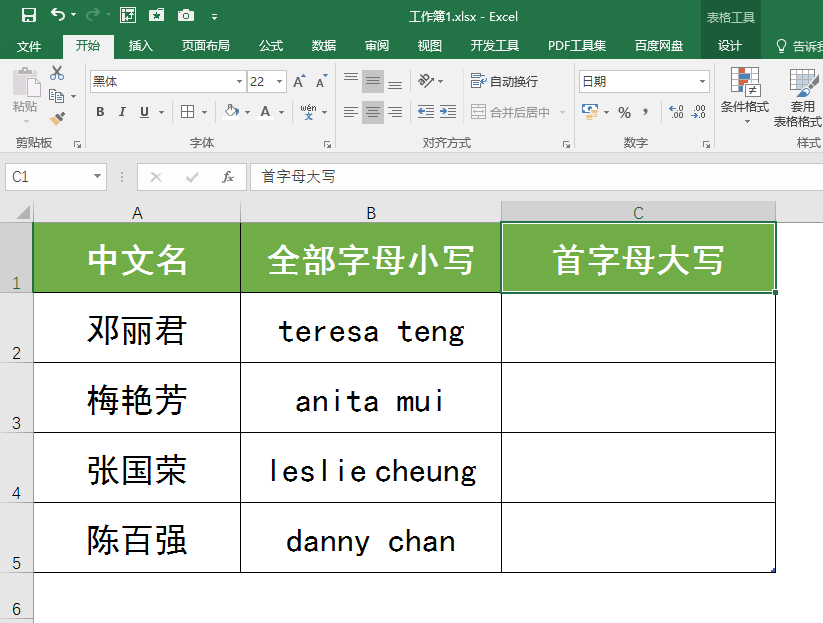The height and width of the screenshot is (623, 823).
Task: Open the font size dropdown showing 22
Action: 280,81
